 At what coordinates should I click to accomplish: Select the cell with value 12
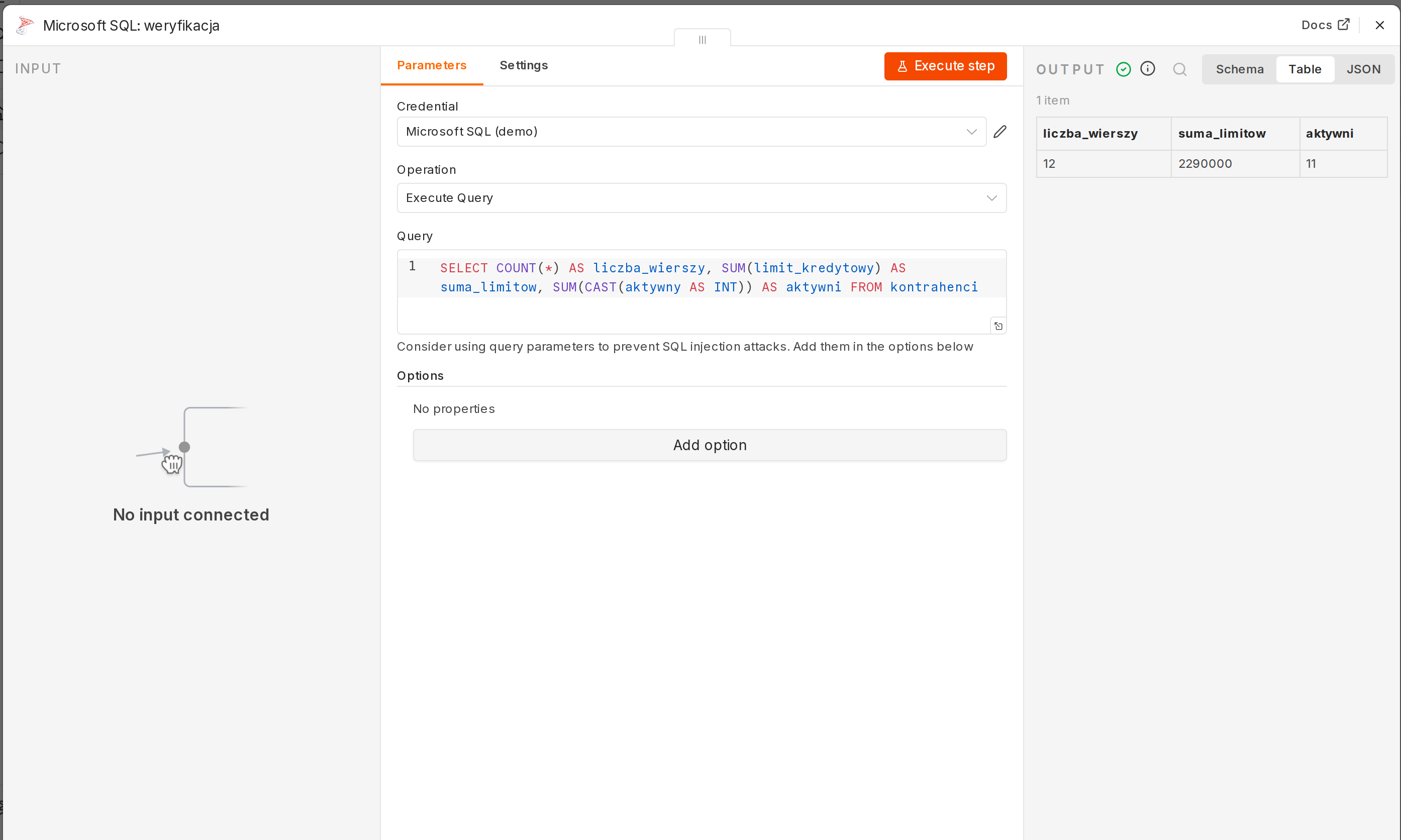pyautogui.click(x=1103, y=164)
